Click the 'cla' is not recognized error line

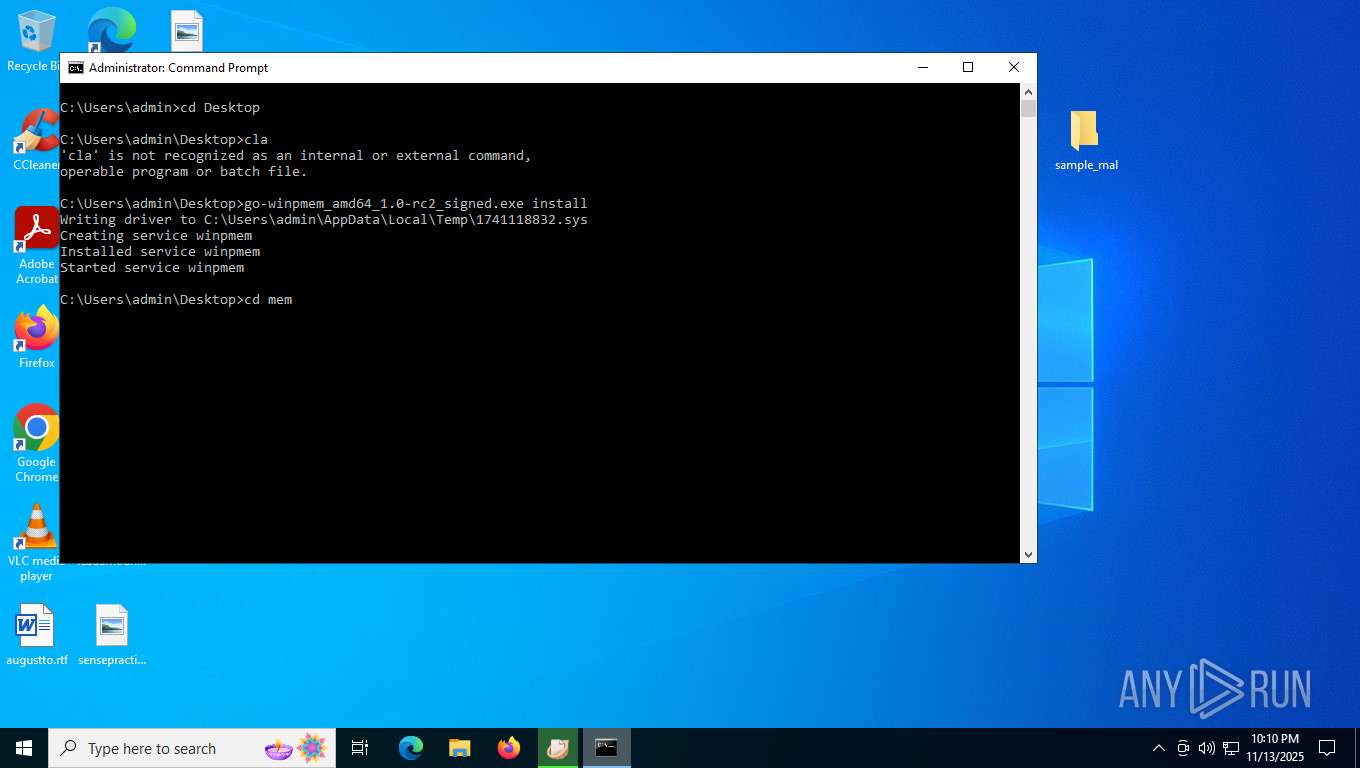[296, 156]
